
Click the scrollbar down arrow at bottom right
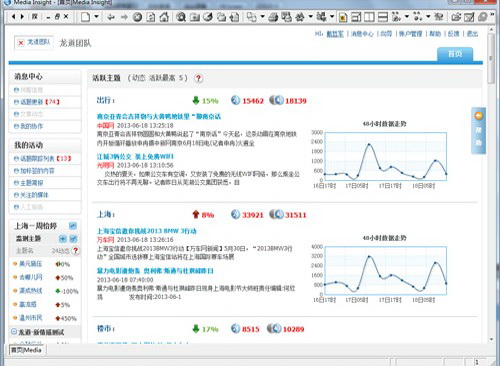[491, 339]
